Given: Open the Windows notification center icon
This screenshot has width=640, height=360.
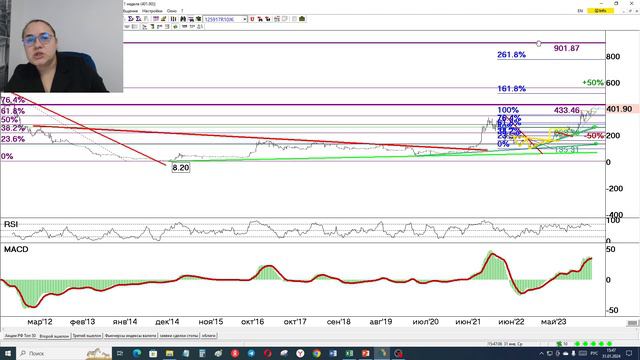Looking at the screenshot, I should (629, 353).
